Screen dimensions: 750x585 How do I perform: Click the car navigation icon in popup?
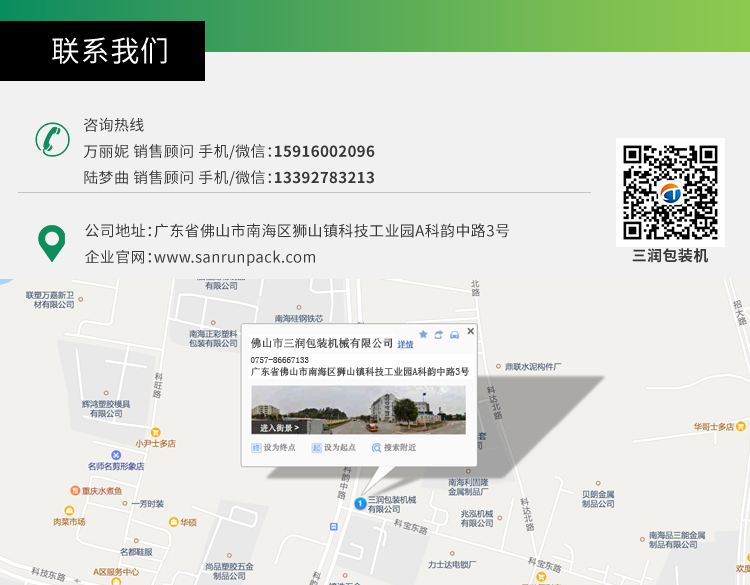click(454, 334)
